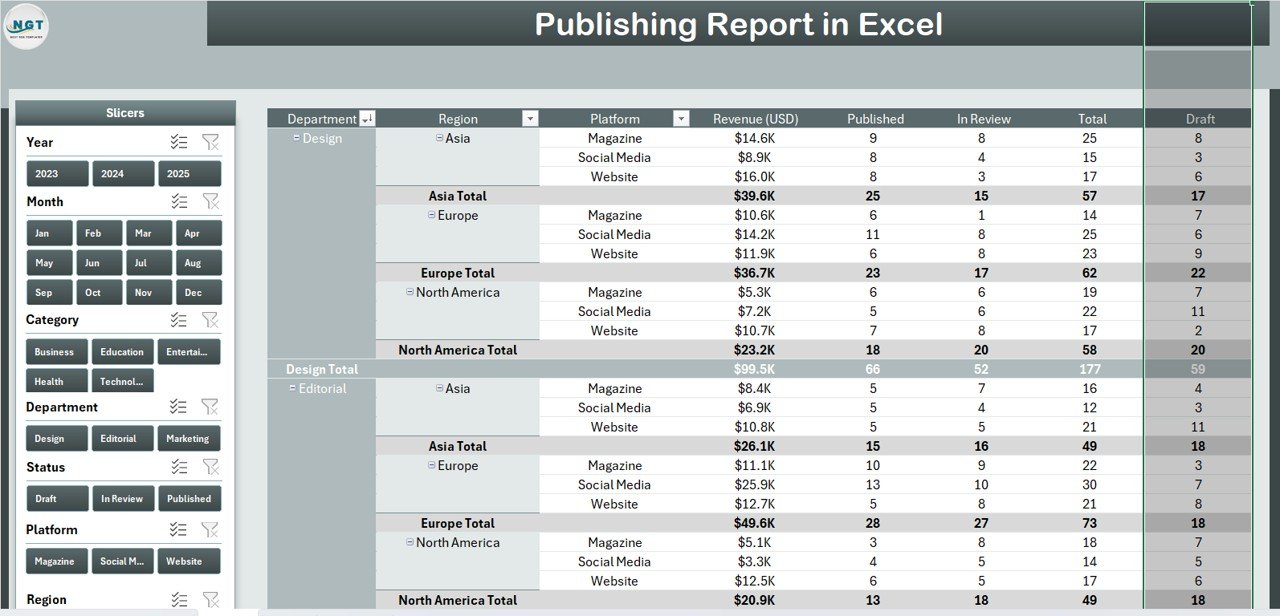Select Apr in the Month slicer
The width and height of the screenshot is (1280, 616).
199,233
